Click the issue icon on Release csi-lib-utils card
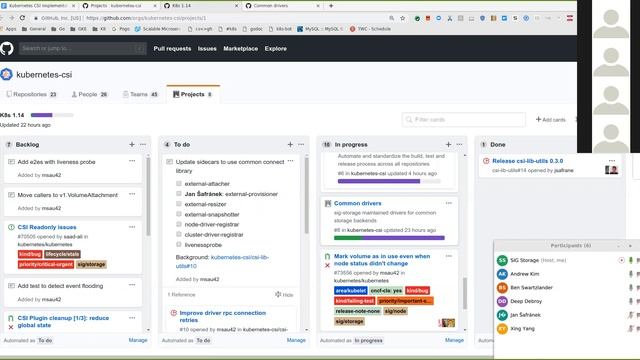Image resolution: width=640 pixels, height=360 pixels. (486, 161)
